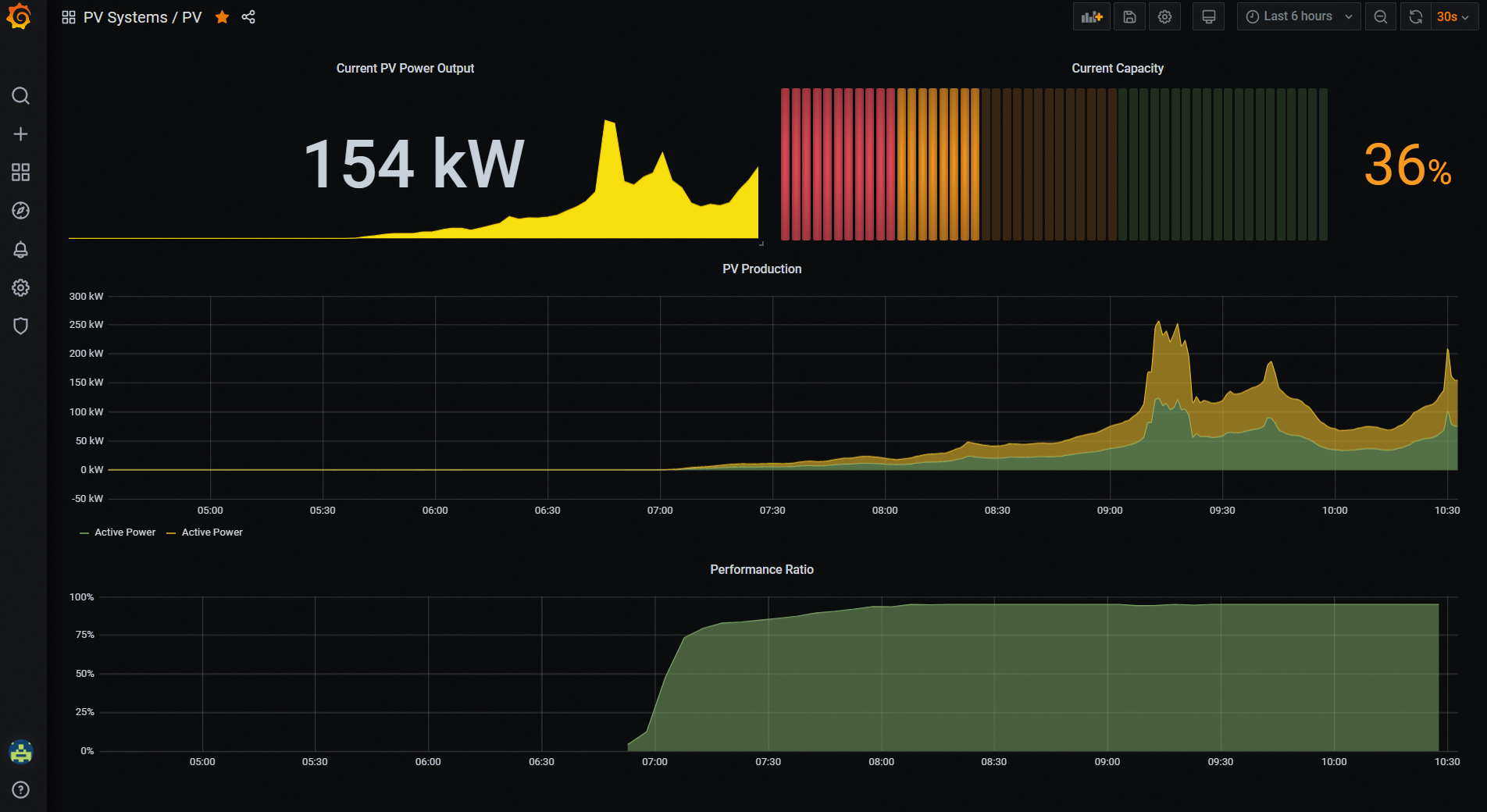Image resolution: width=1487 pixels, height=812 pixels.
Task: Open the PV Production panel title menu
Action: point(762,269)
